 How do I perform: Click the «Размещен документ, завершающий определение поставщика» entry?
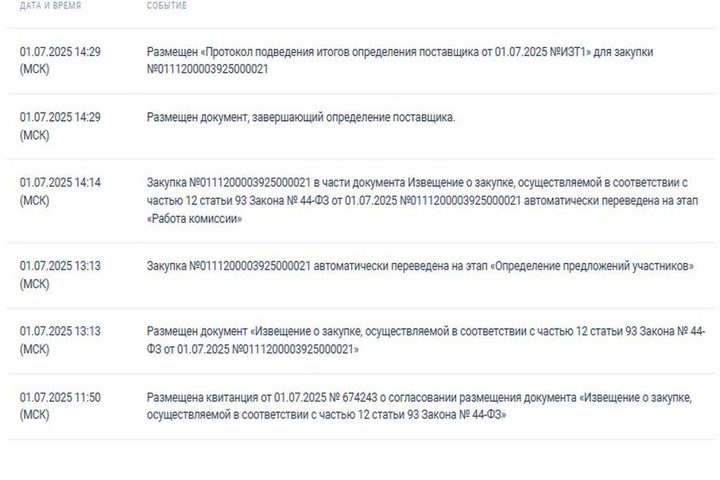(x=300, y=117)
